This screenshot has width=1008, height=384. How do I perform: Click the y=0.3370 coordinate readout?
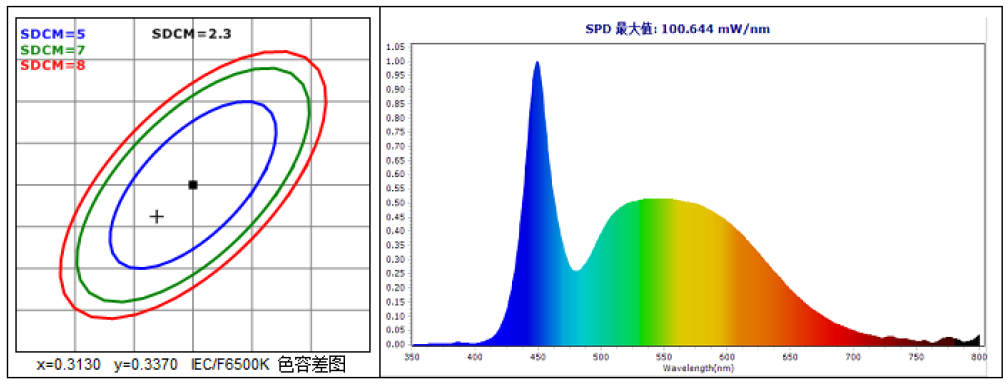pos(145,365)
